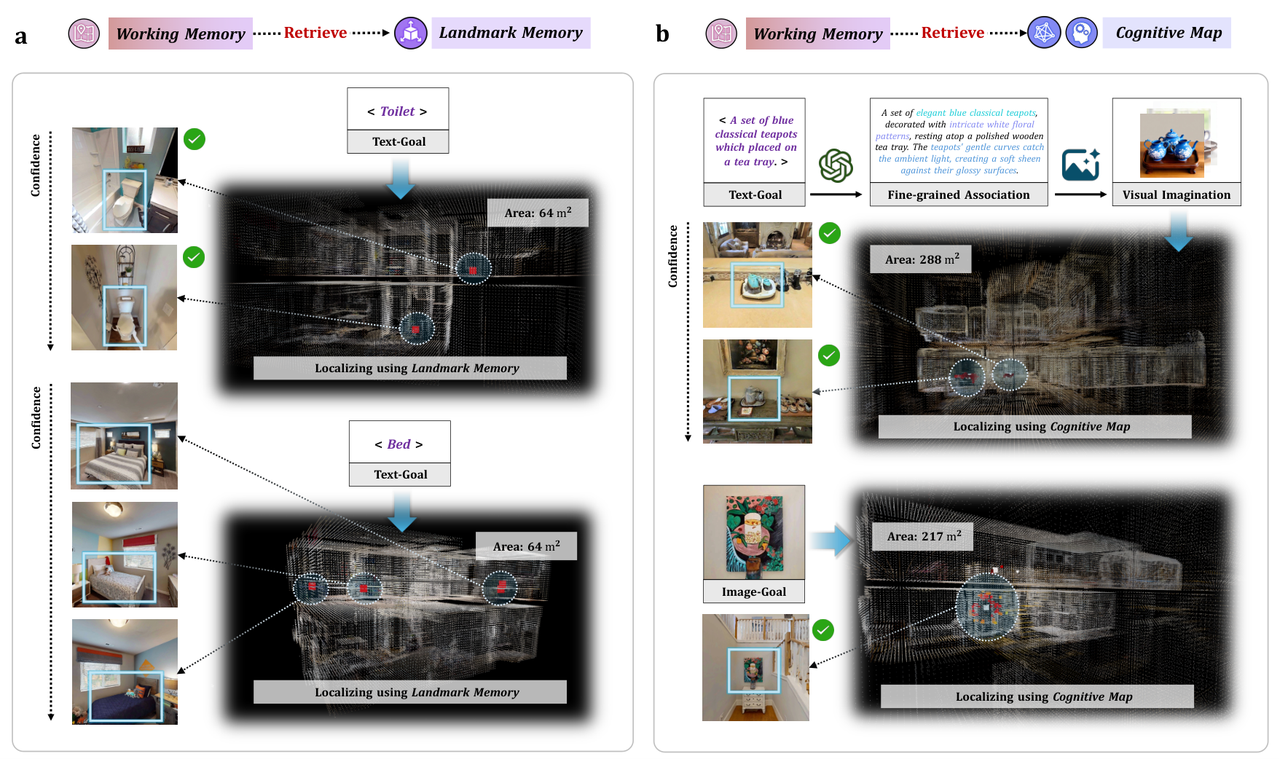This screenshot has width=1280, height=759.
Task: Click 'Localizing using Cognitive Map' under teapot map
Action: 1035,426
